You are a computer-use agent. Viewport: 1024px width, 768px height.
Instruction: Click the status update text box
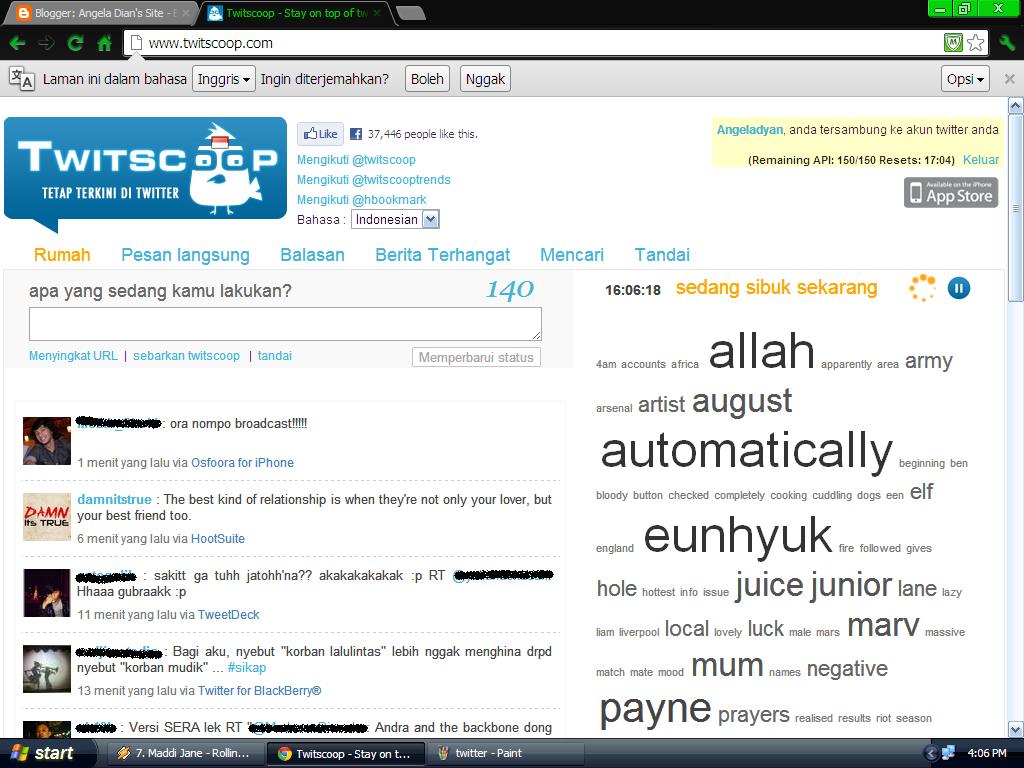pos(285,324)
